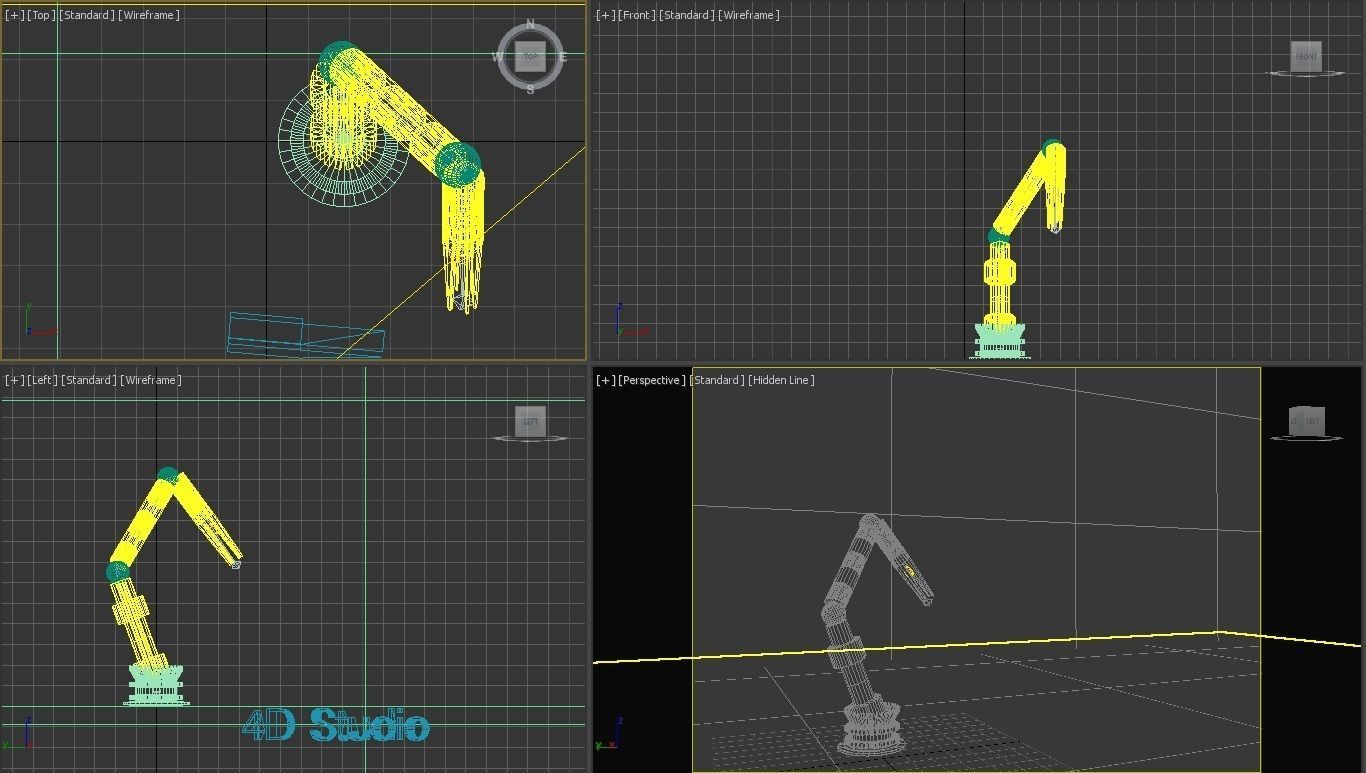Open the [Standard] menu in Perspective viewport
The image size is (1366, 773).
coord(717,380)
